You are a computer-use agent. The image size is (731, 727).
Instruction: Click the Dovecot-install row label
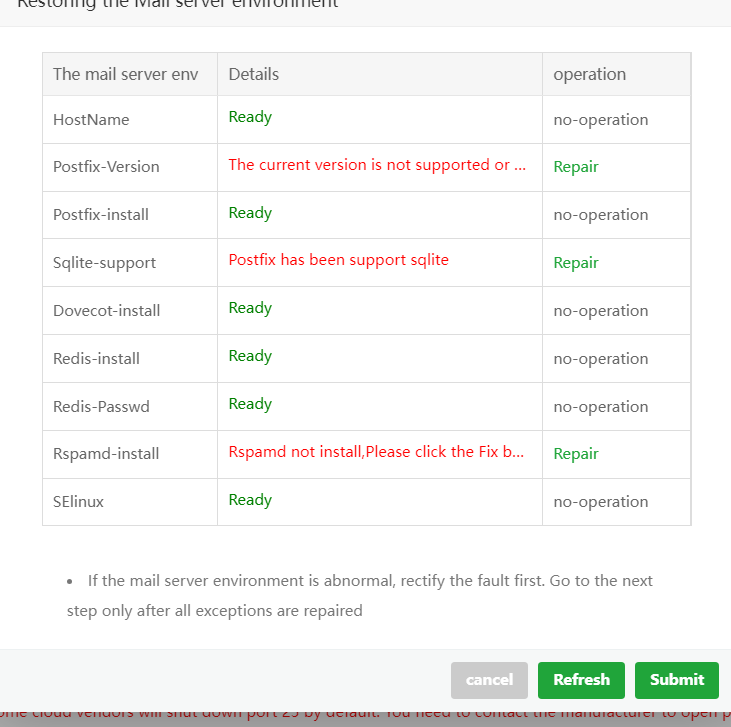(106, 311)
